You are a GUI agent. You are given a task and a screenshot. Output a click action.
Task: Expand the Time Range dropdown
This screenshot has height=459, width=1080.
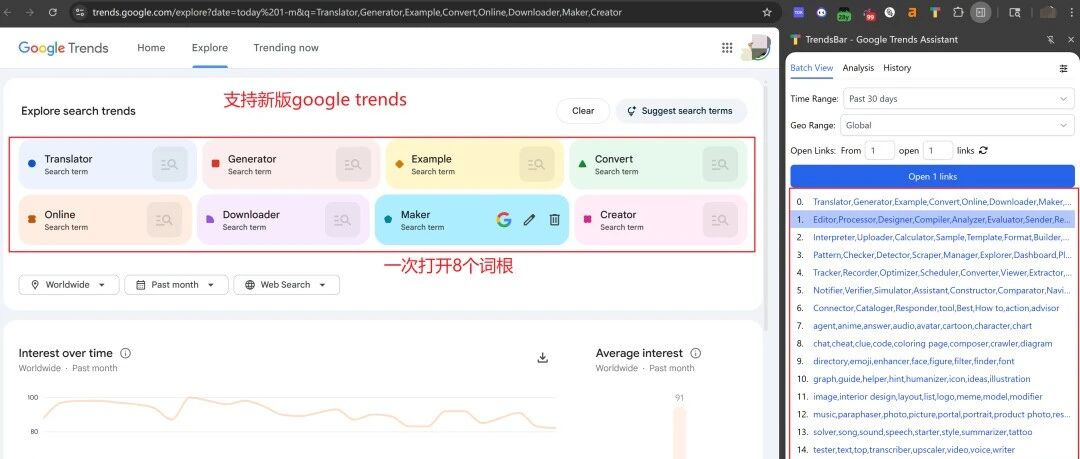click(x=959, y=99)
